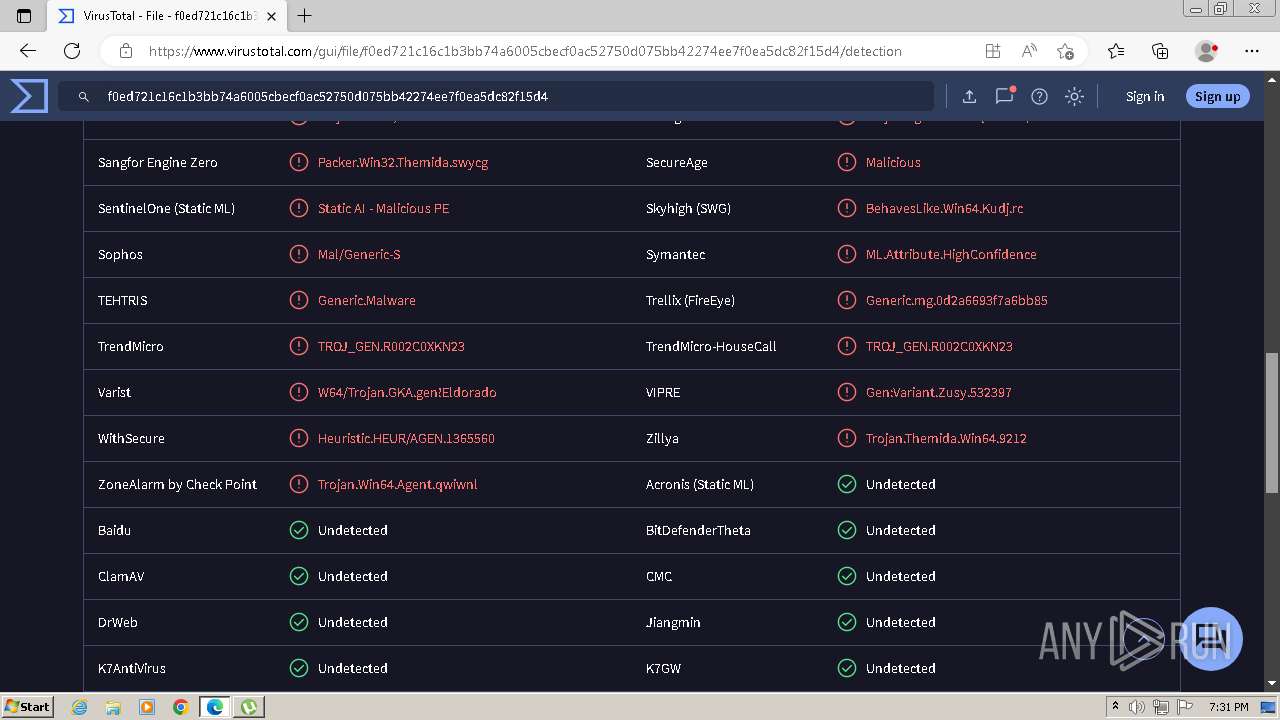This screenshot has height=720, width=1280.
Task: Click BehavesLike.Win64.Kudj.rc result
Action: pyautogui.click(x=944, y=208)
